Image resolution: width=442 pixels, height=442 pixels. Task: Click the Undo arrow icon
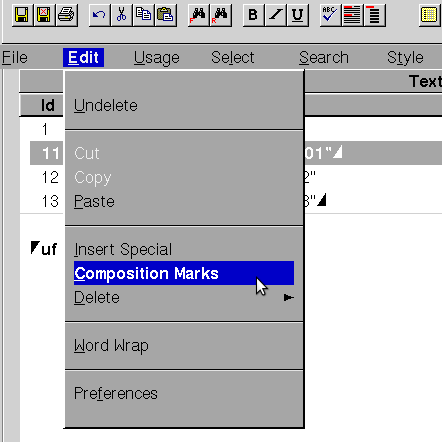(x=99, y=15)
